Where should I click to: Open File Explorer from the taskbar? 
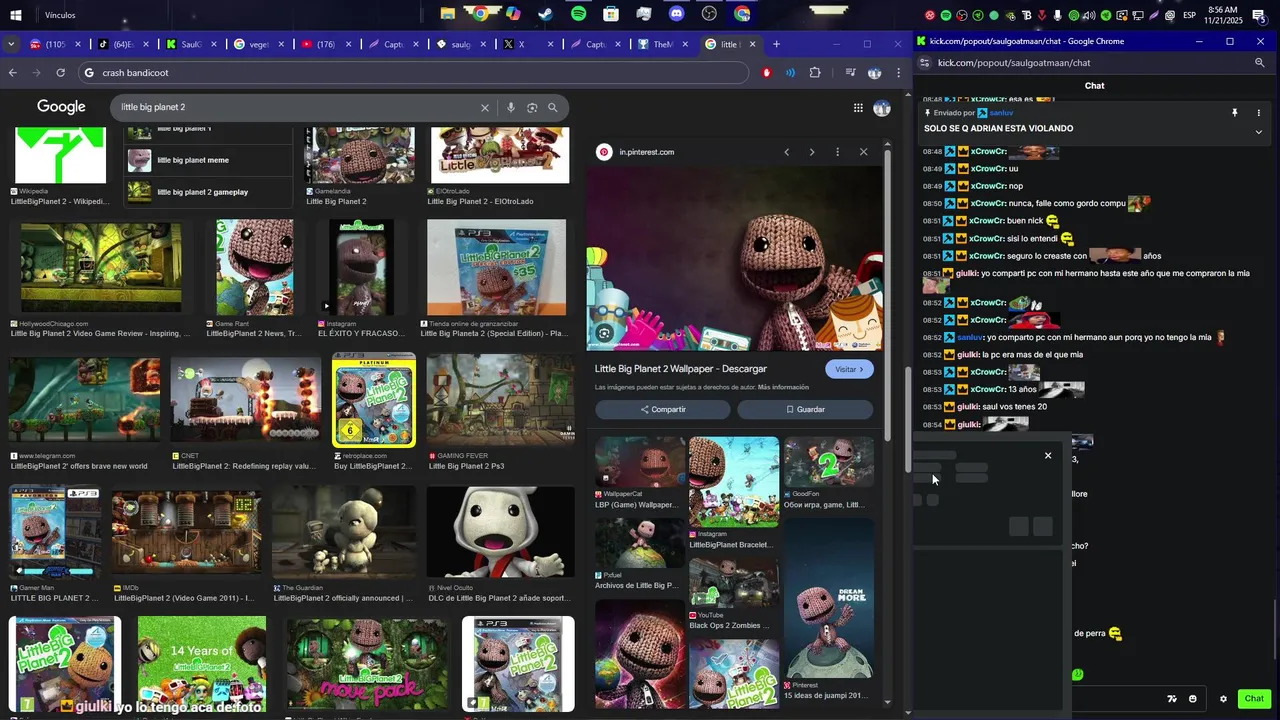tap(447, 14)
